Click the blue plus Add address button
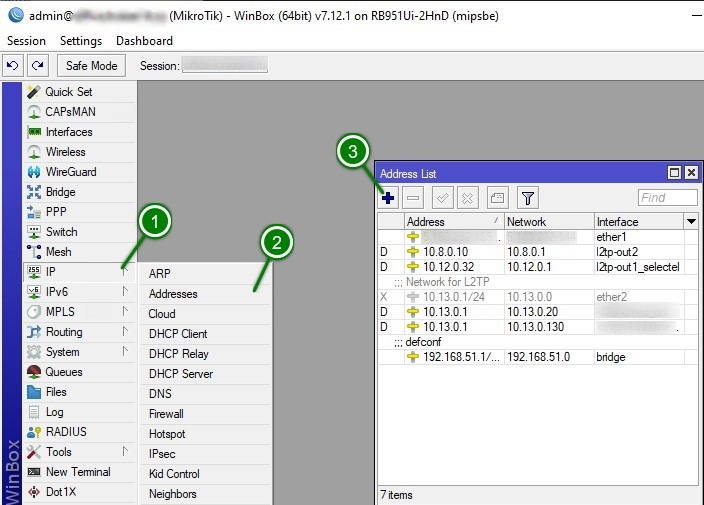 [389, 198]
